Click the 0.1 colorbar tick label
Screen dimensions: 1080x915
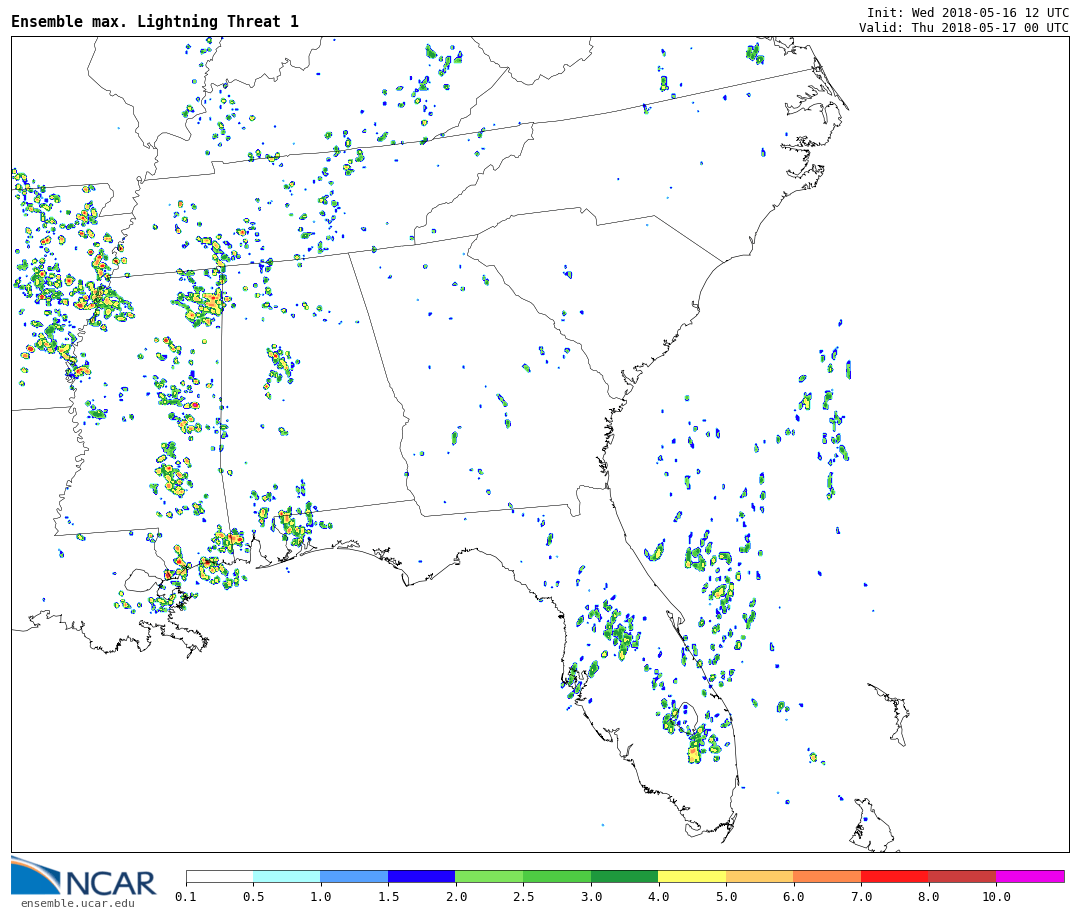tap(186, 897)
